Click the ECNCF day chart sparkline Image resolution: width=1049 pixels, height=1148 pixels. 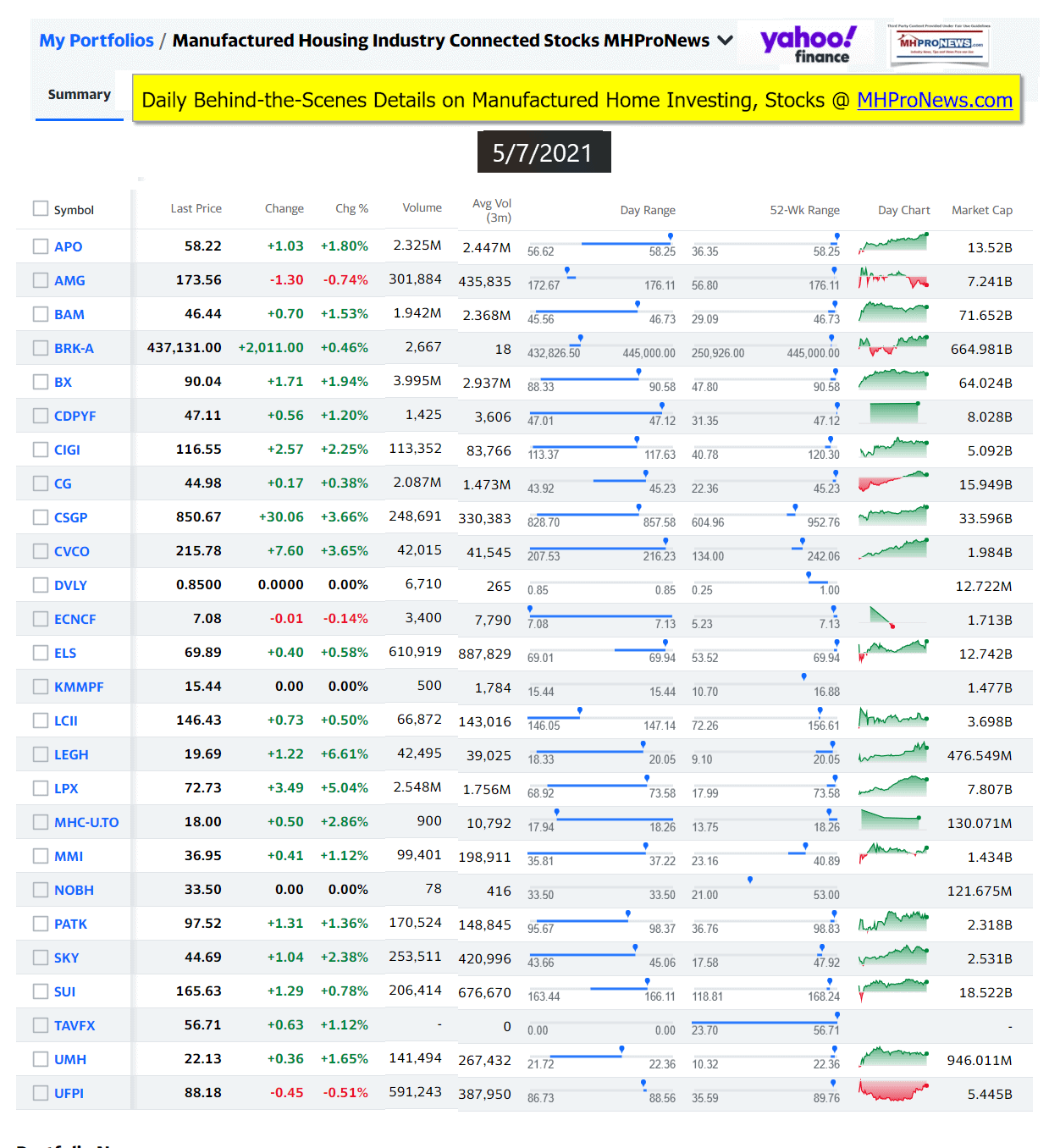coord(882,617)
